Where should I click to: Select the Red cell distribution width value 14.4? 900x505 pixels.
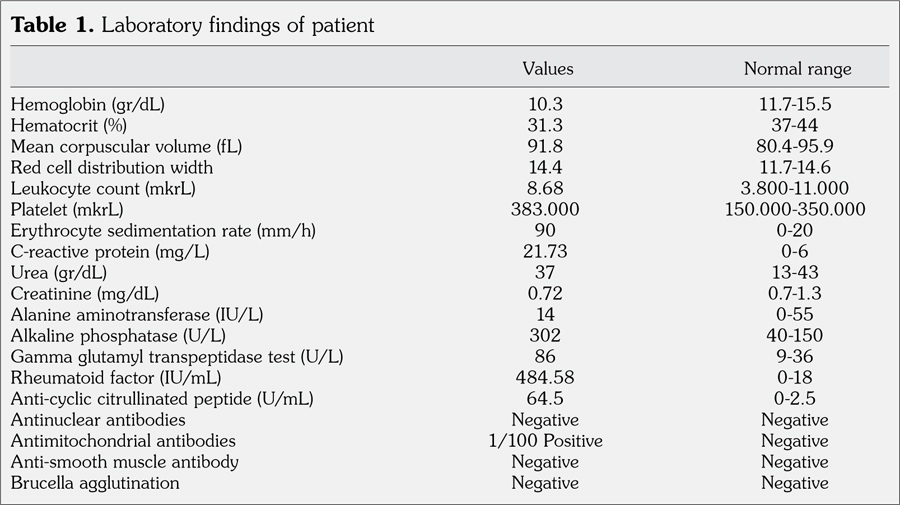click(x=545, y=167)
